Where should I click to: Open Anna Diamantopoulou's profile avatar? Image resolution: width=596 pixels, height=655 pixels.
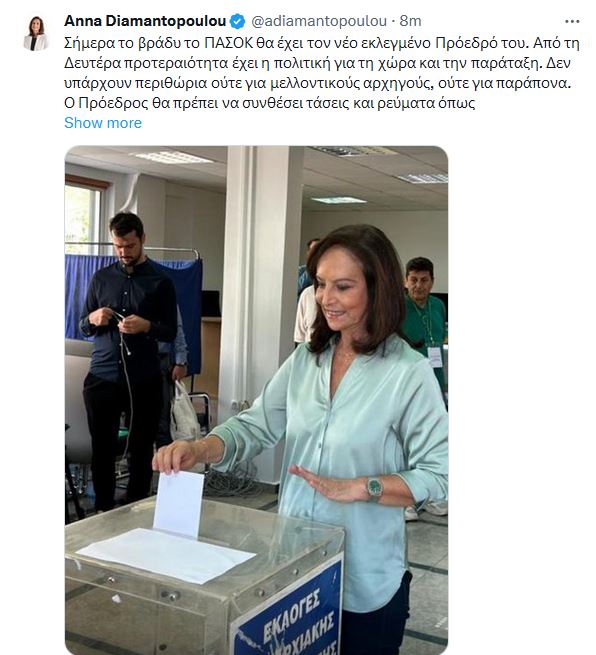click(36, 34)
